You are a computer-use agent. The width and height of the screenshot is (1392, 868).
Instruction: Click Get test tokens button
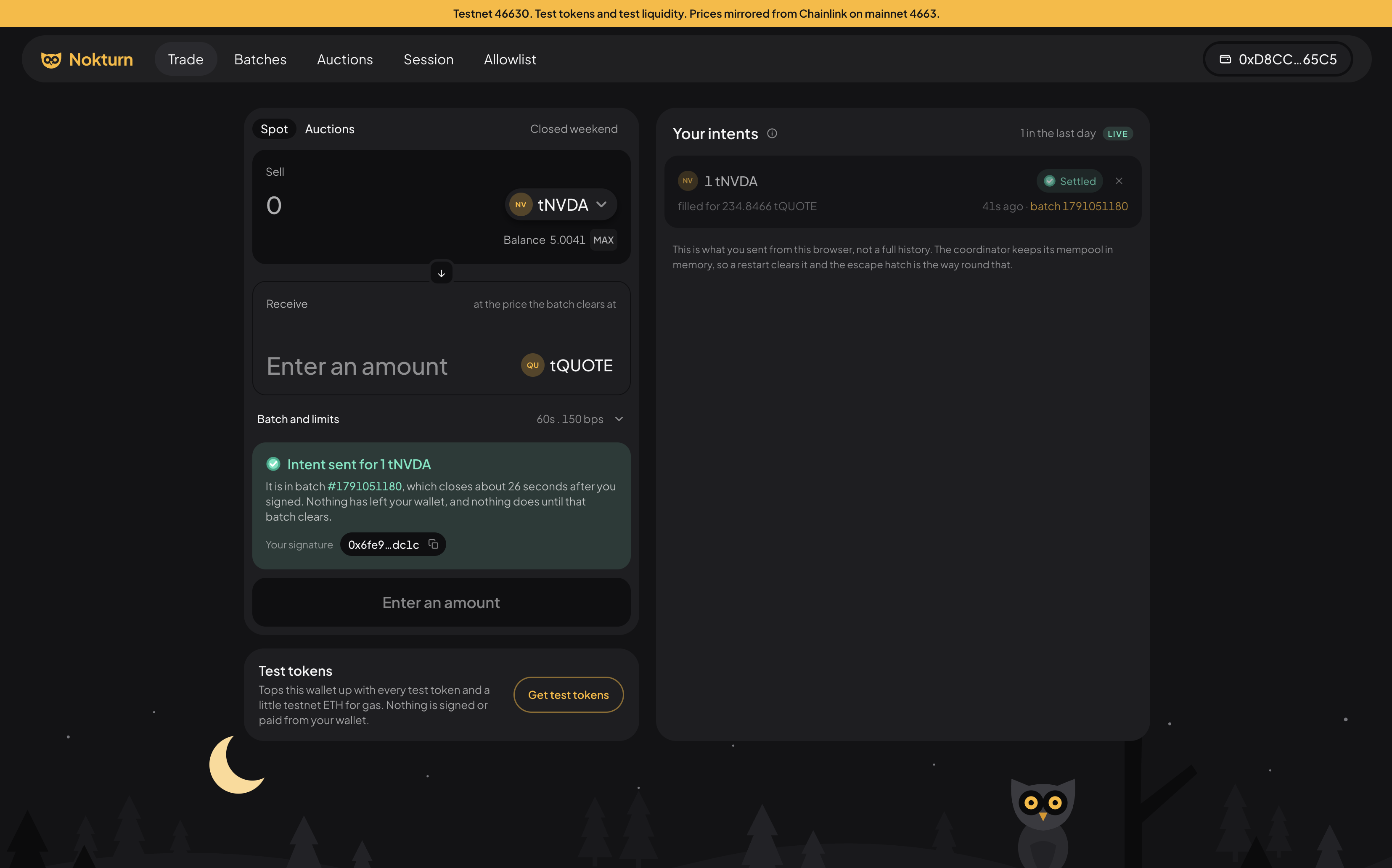[568, 695]
